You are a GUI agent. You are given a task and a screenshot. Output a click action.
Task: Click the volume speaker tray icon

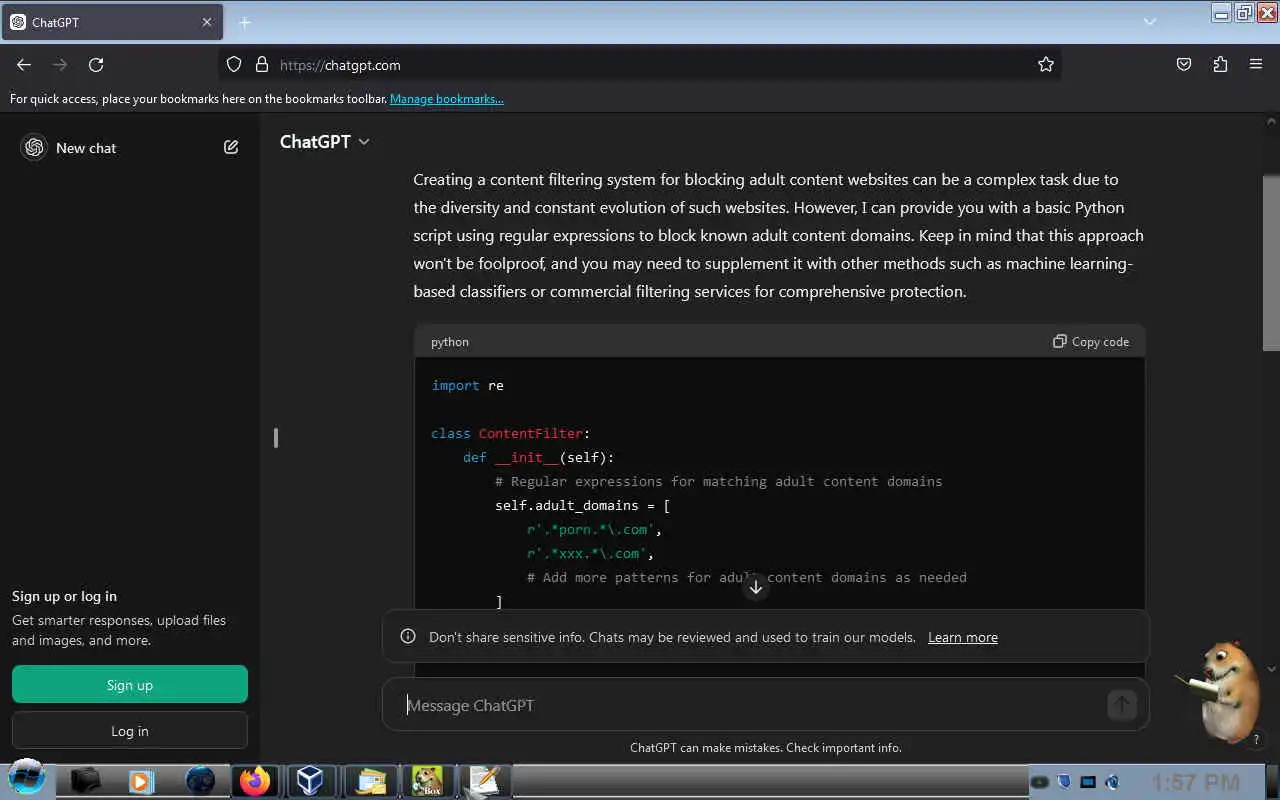[1112, 782]
